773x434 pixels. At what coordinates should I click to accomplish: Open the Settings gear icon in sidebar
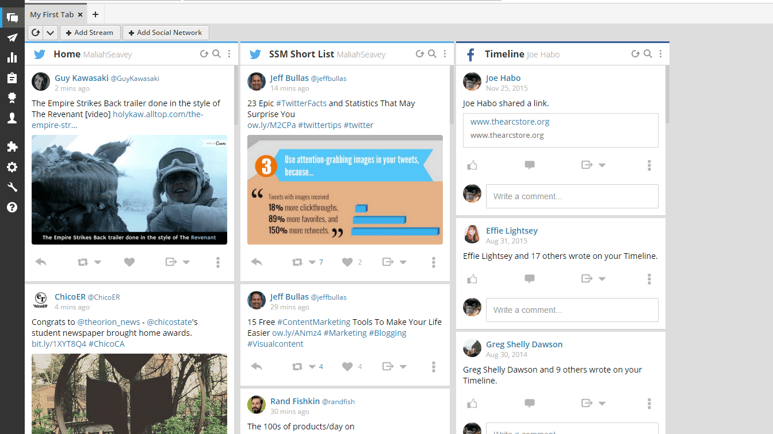click(x=12, y=167)
